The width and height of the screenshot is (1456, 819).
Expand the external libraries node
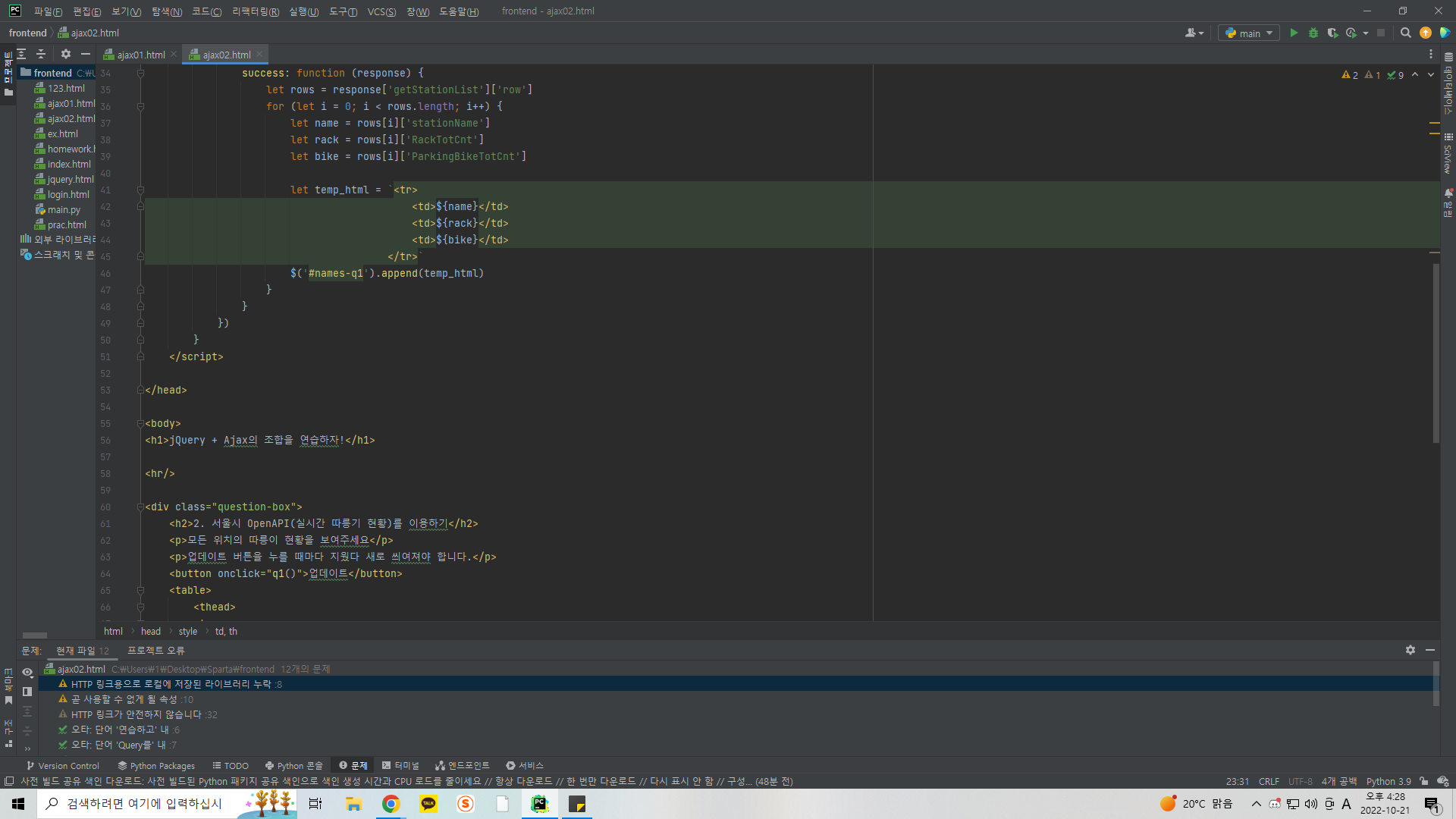[x=58, y=240]
